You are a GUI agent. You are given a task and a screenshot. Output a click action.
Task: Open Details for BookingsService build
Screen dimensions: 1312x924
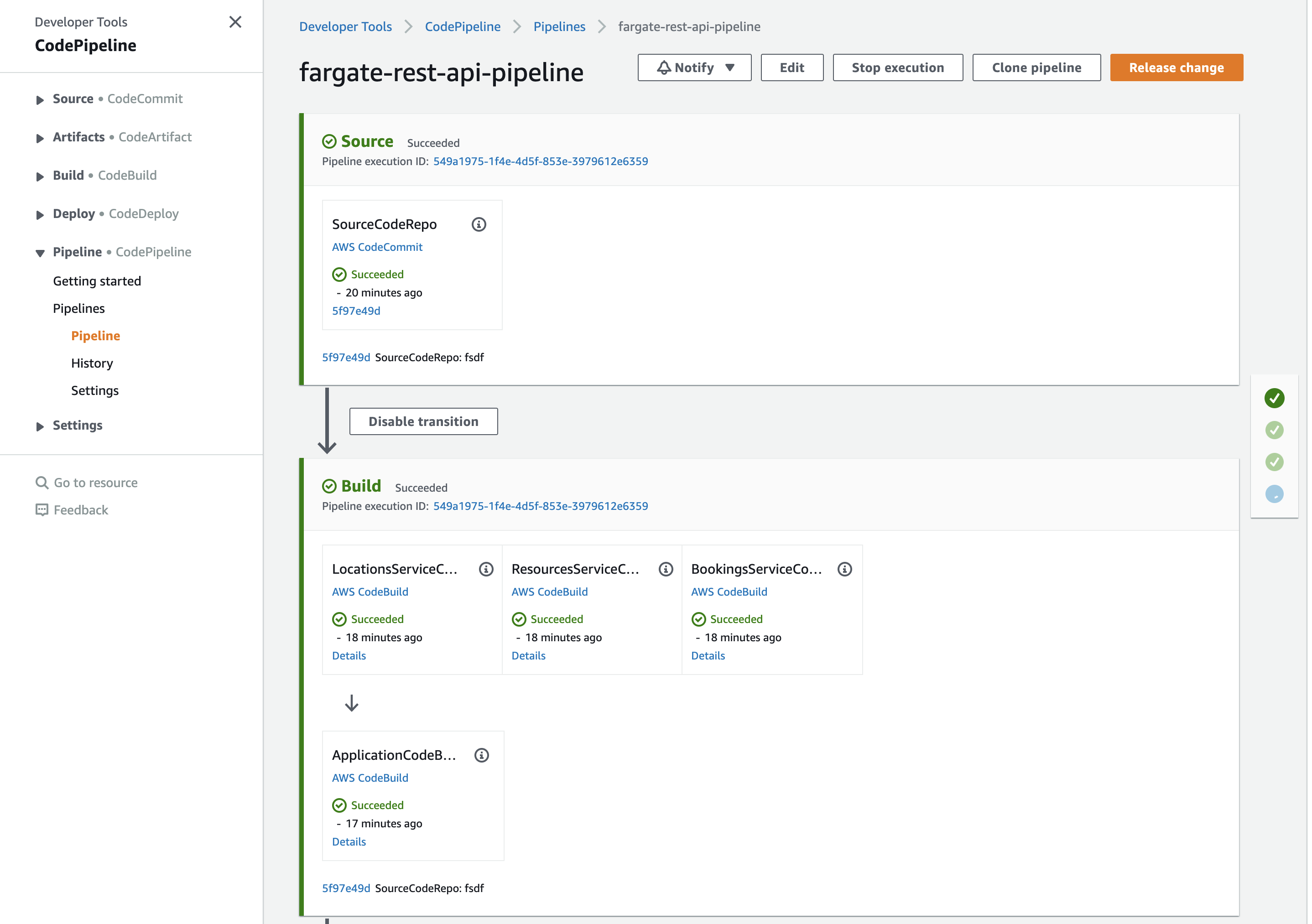(x=708, y=655)
